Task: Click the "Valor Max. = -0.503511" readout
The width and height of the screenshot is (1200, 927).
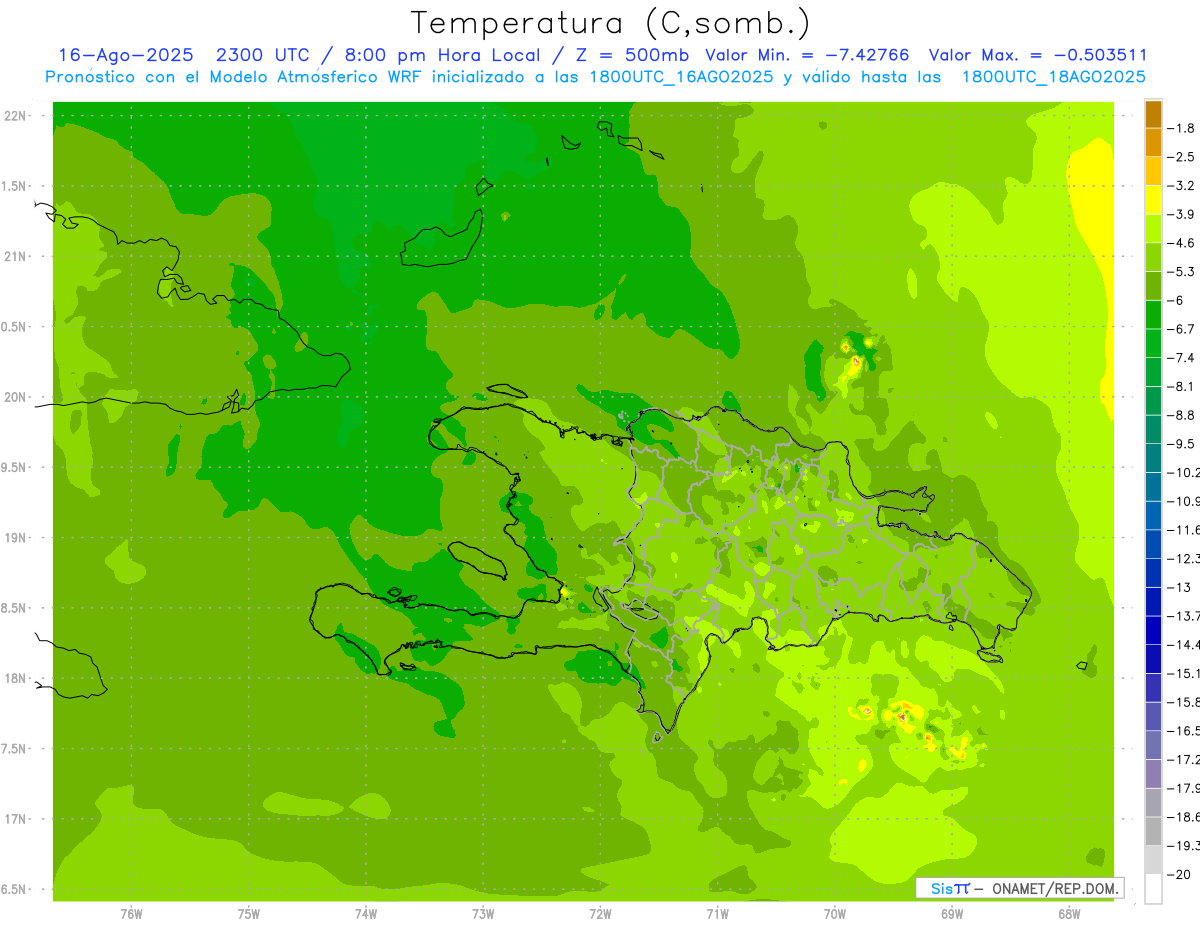Action: point(1038,55)
